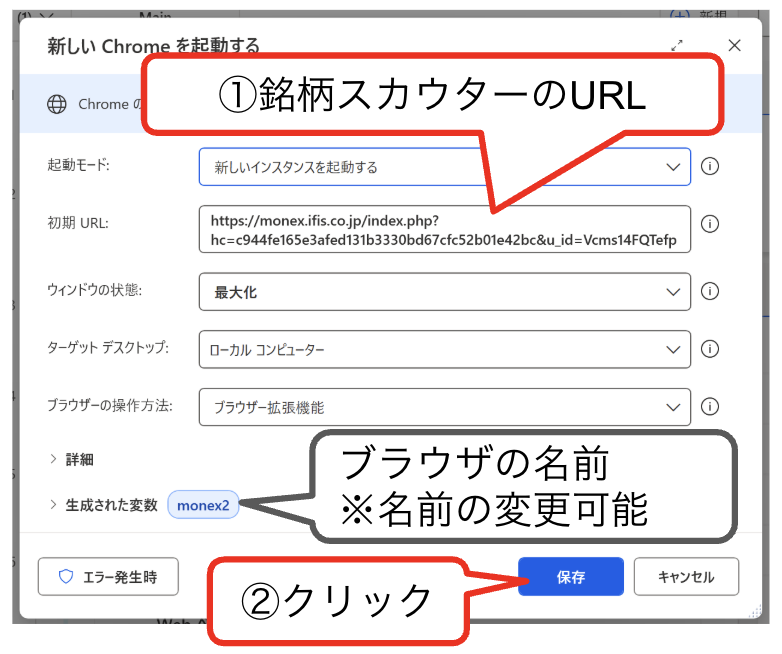Show info for the ウィンドウの状態 field
Viewport: 782px width, 654px height.
pos(710,292)
